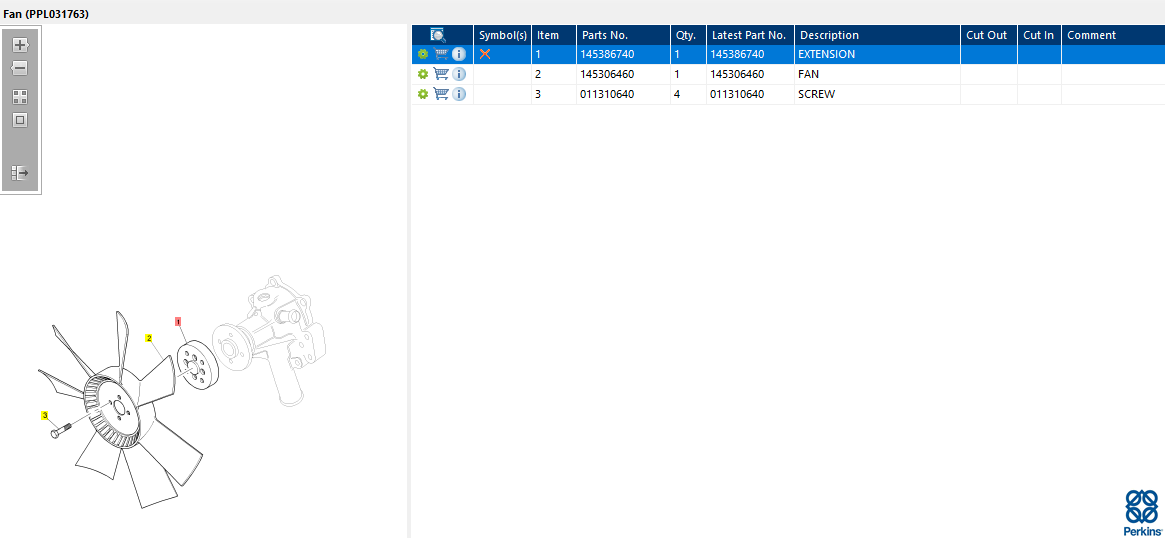Image resolution: width=1165 pixels, height=538 pixels.
Task: Click the Fan (PPL031763) title
Action: (x=46, y=14)
